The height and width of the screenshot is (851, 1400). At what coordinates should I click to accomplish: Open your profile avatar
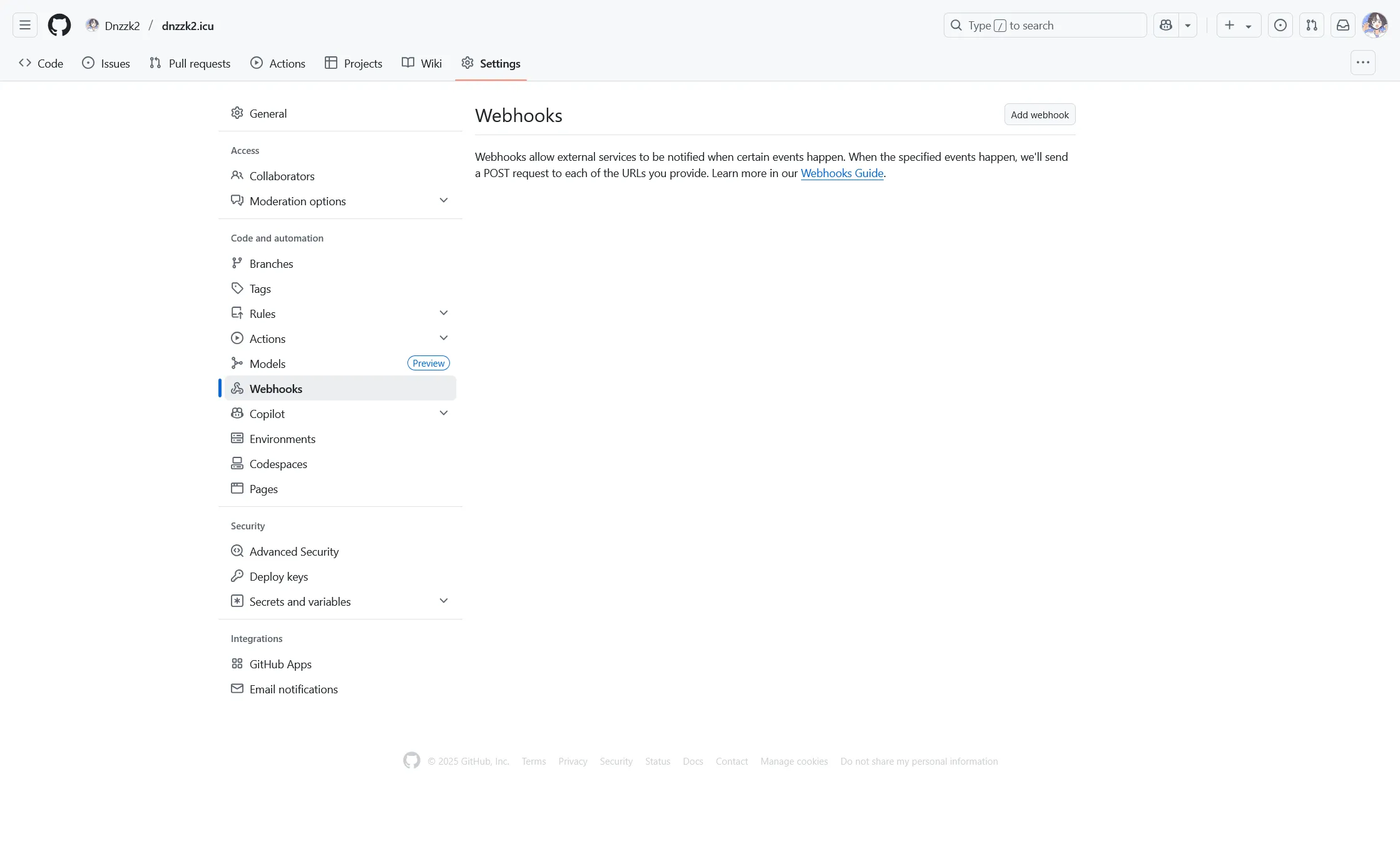coord(1375,25)
